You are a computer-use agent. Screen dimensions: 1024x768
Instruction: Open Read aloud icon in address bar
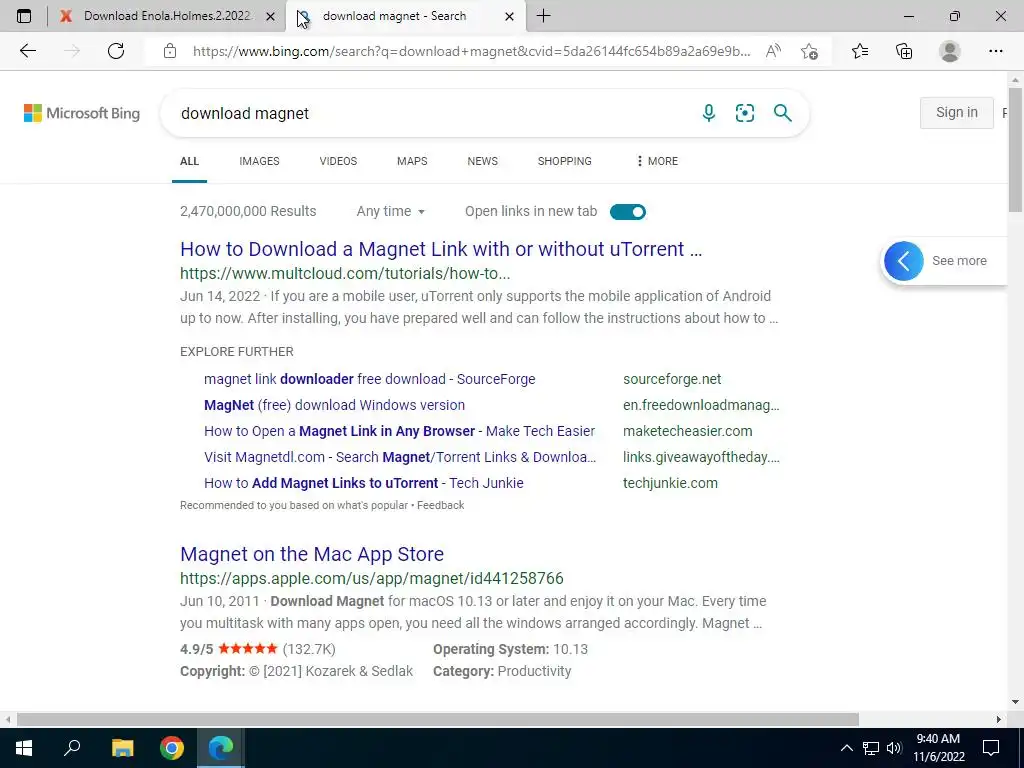pos(774,51)
